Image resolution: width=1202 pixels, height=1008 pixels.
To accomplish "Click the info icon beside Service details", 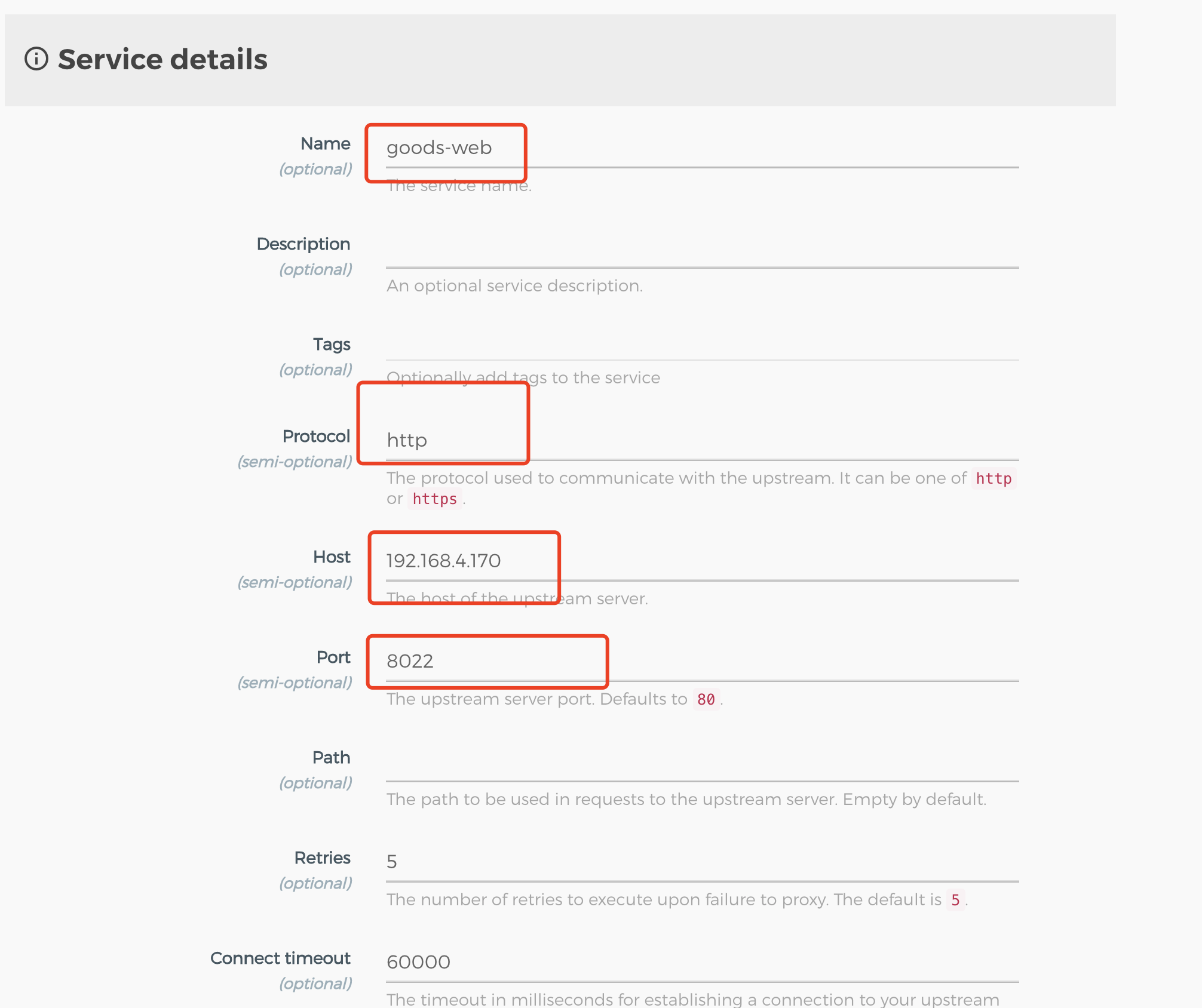I will tap(36, 59).
